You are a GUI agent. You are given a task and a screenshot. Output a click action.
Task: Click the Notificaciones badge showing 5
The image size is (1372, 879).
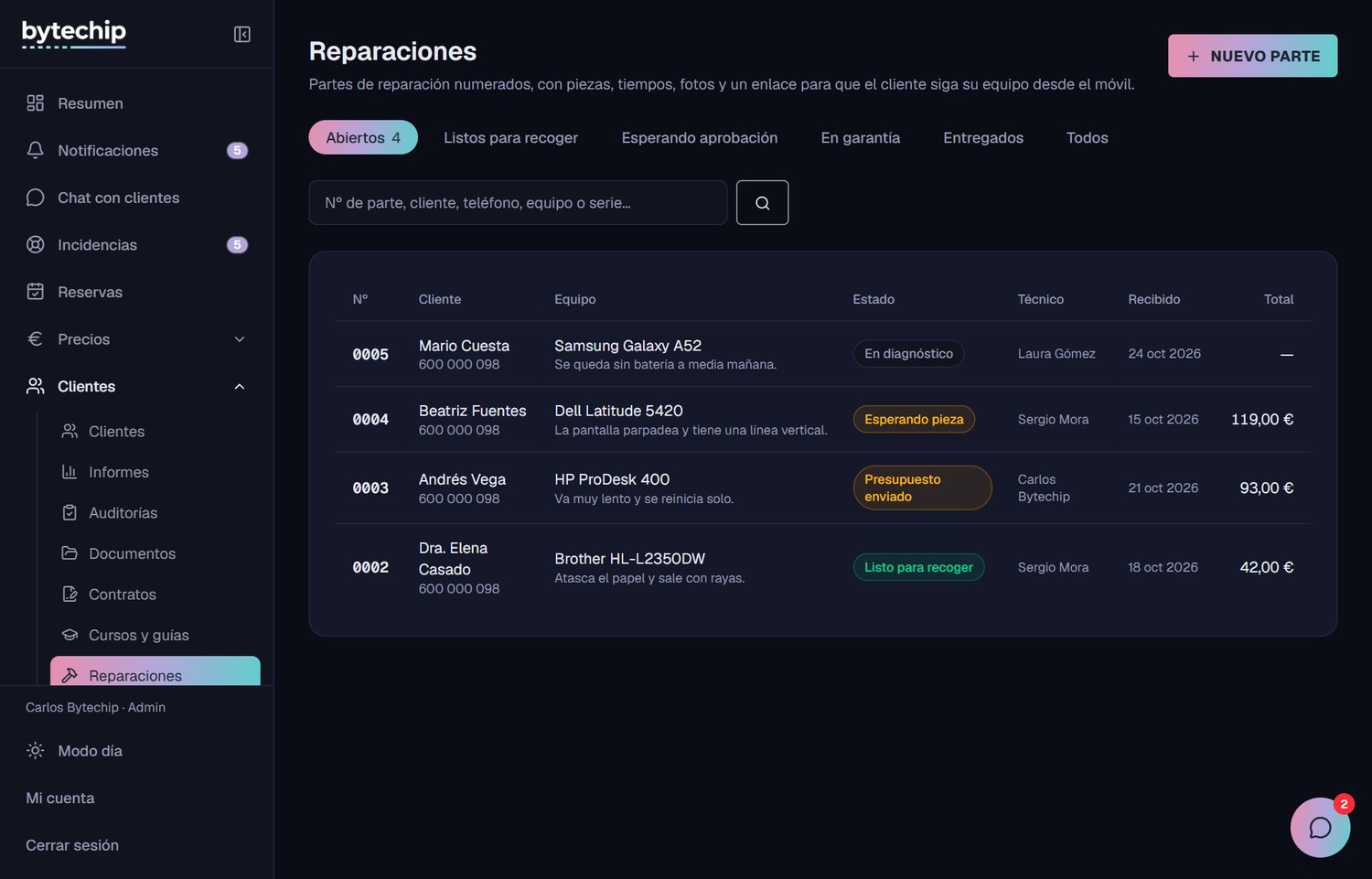(237, 150)
